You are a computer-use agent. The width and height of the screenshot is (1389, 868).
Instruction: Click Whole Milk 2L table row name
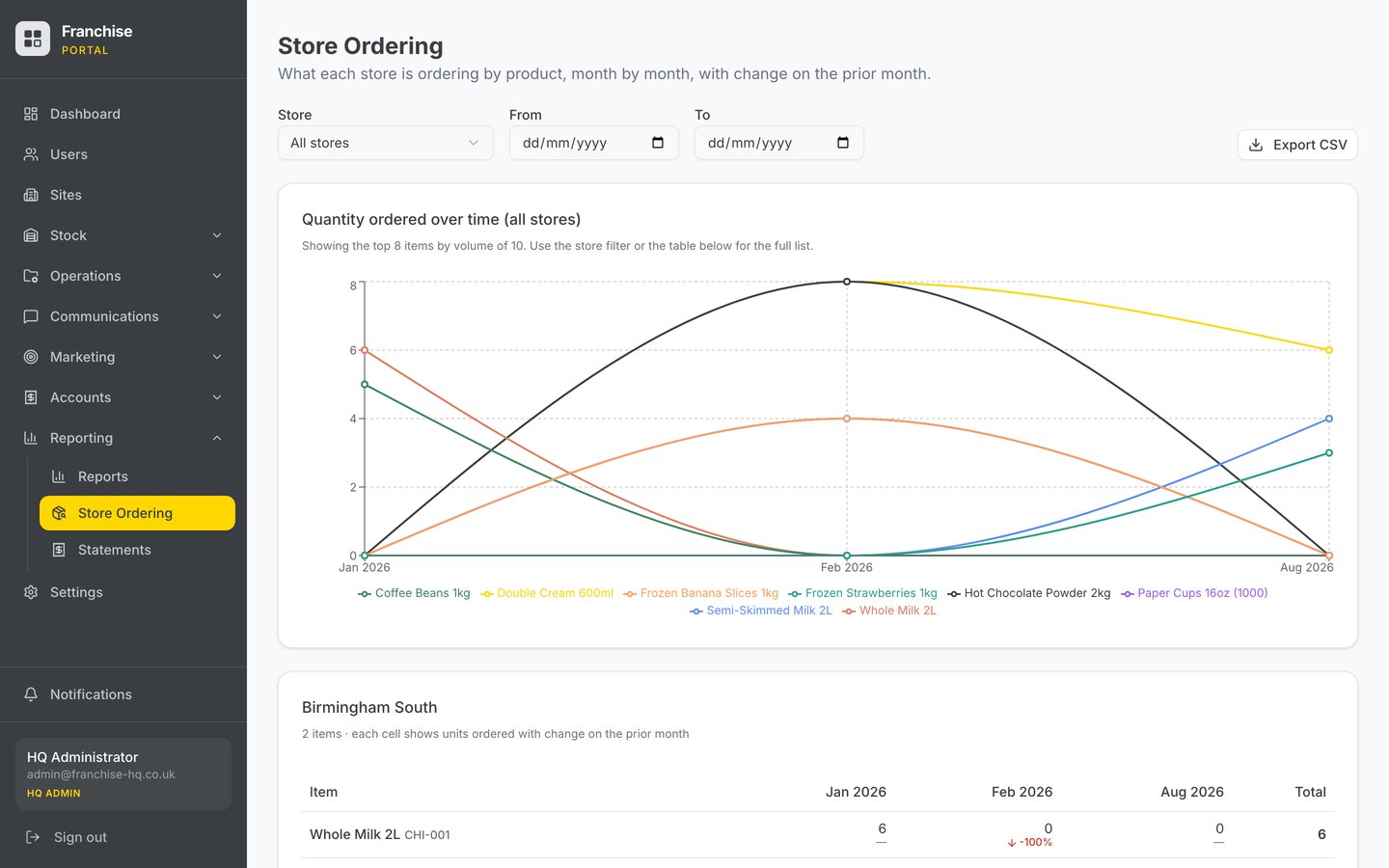point(355,834)
